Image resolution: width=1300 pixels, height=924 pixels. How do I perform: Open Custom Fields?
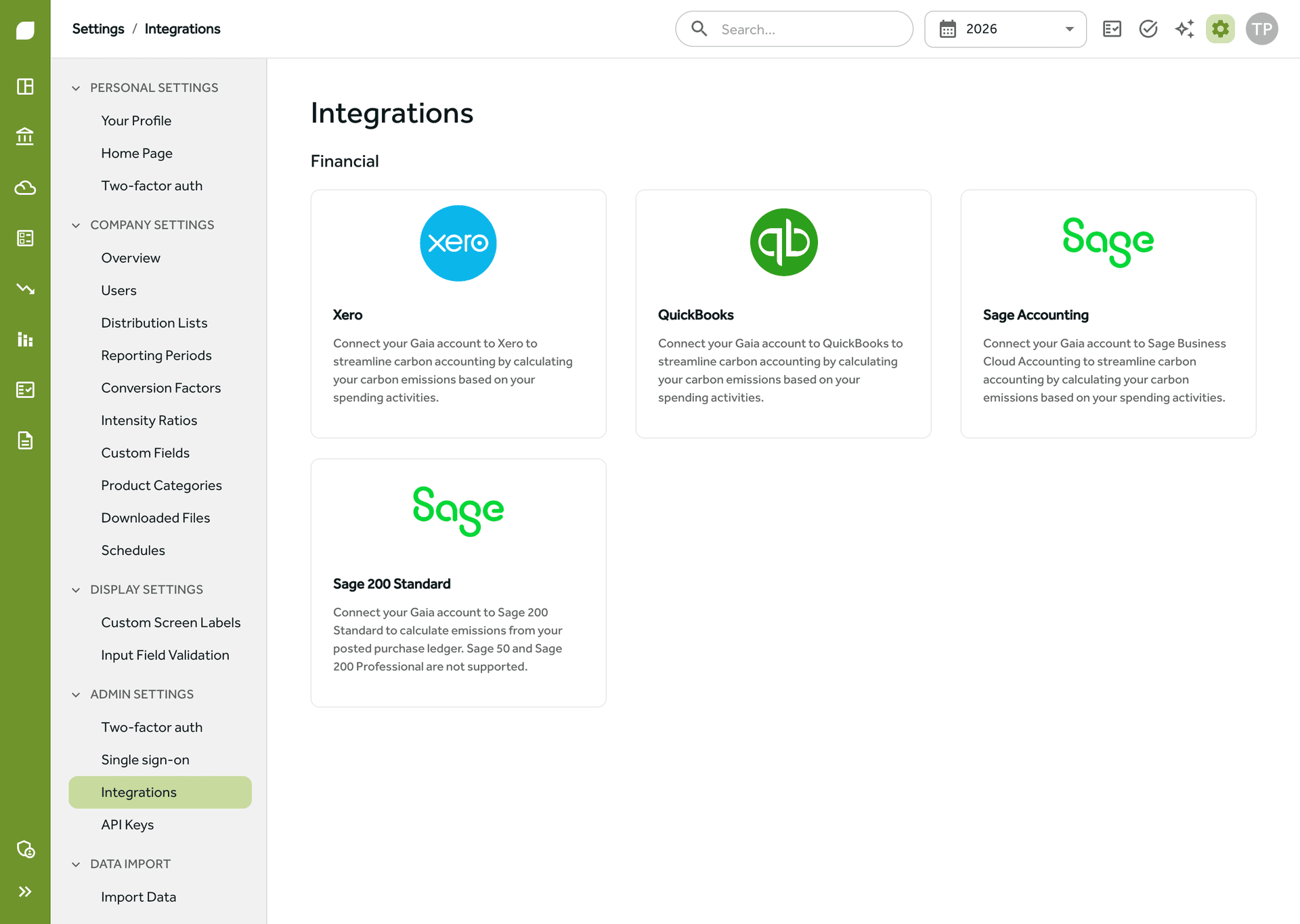point(145,453)
